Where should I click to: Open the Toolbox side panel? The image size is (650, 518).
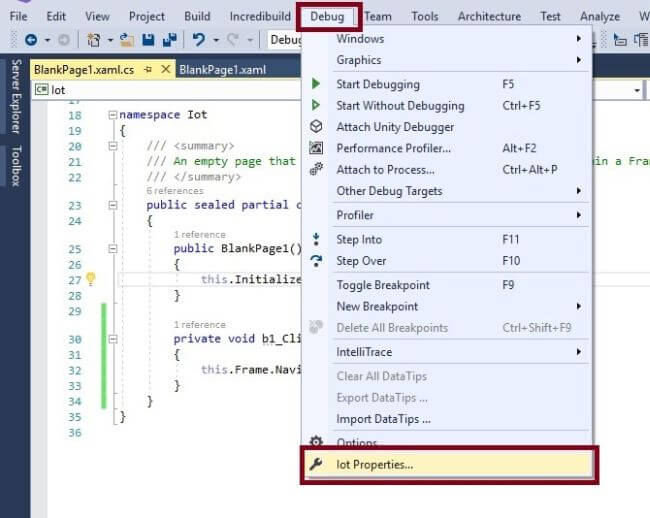click(16, 165)
